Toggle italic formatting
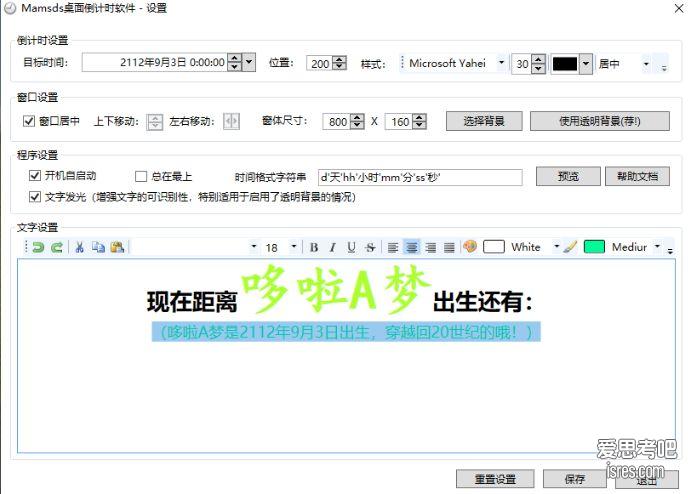 333,248
